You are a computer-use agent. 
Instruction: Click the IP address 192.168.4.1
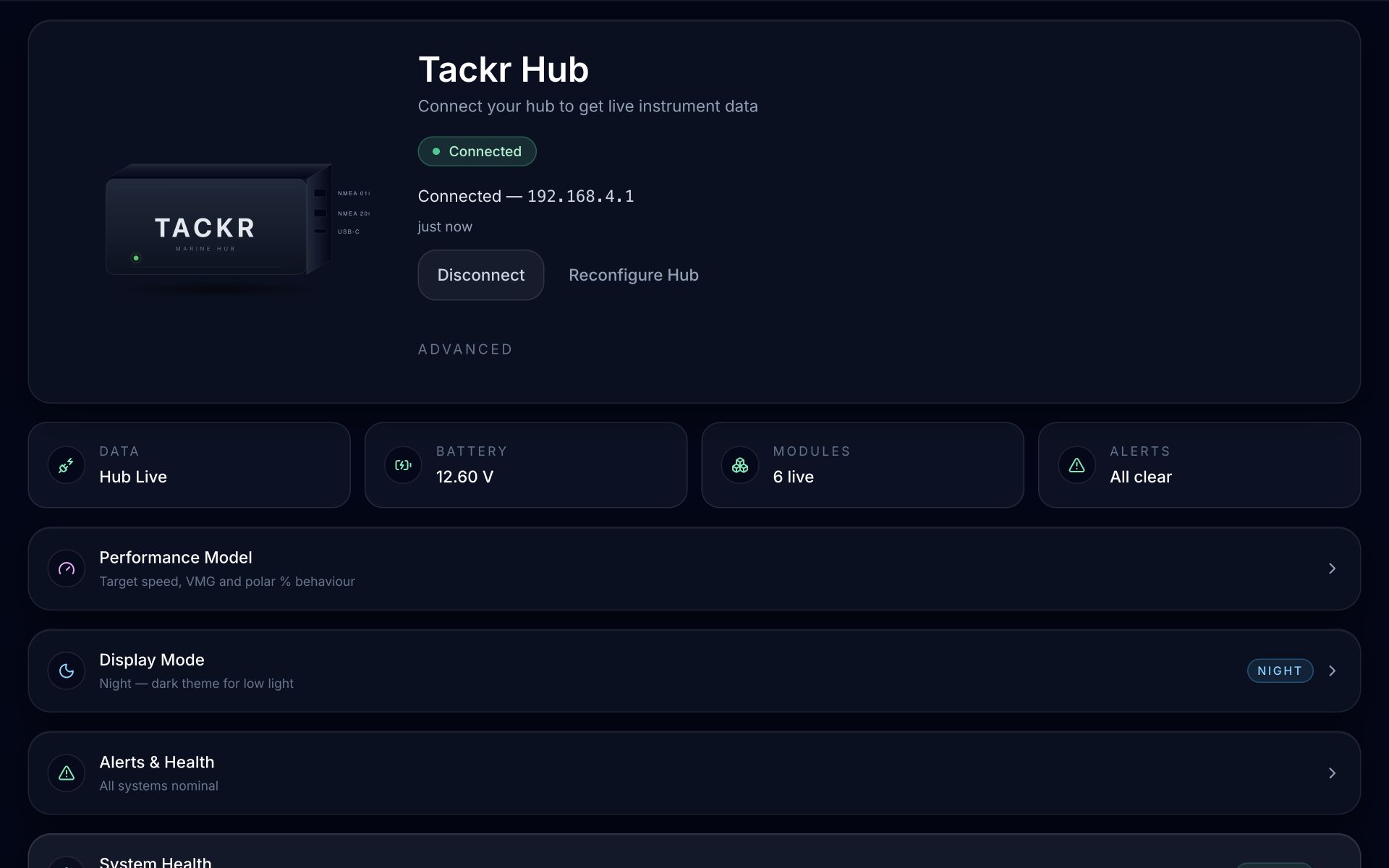580,196
